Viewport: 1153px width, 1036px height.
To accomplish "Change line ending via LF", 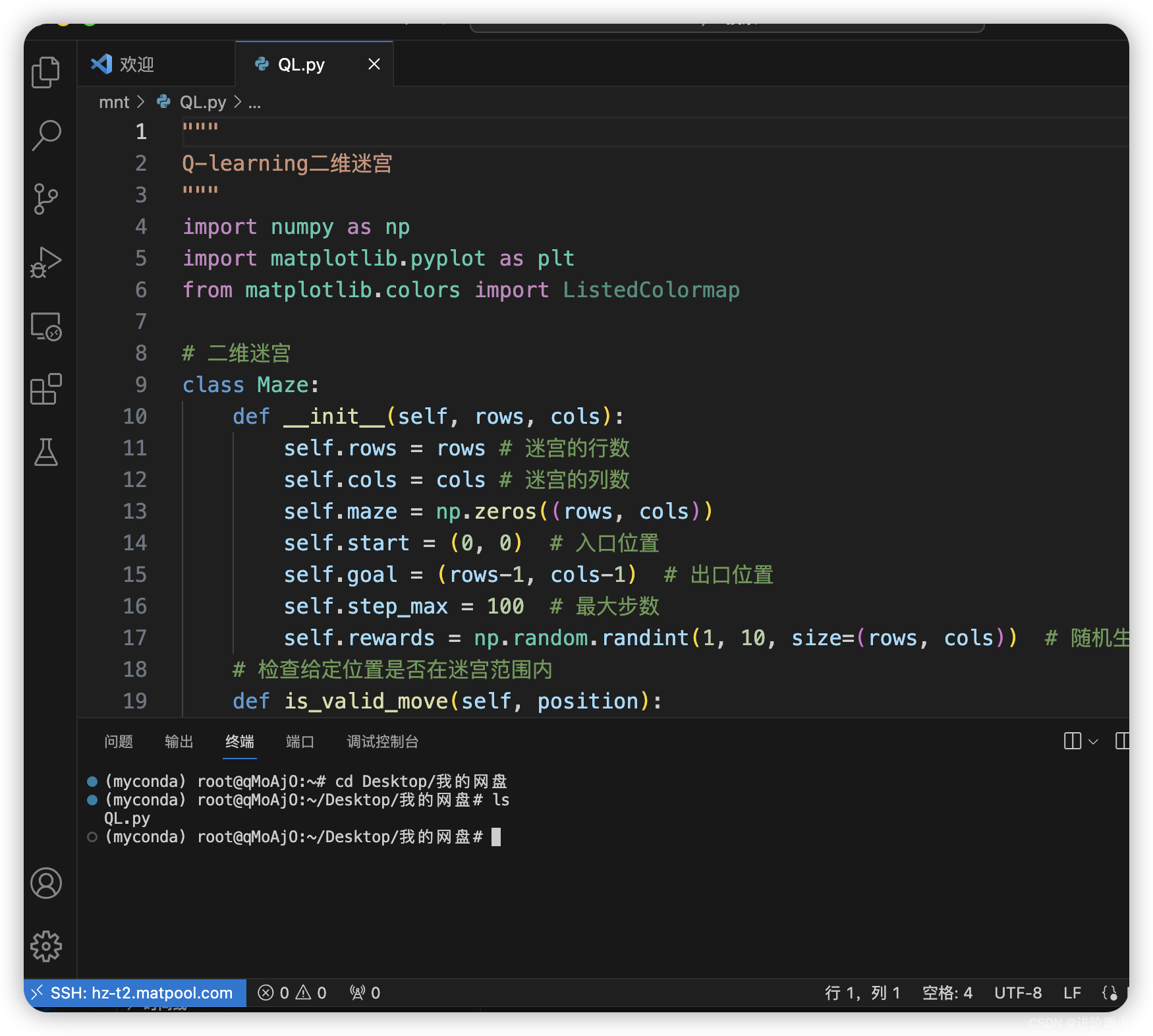I will (x=1073, y=993).
